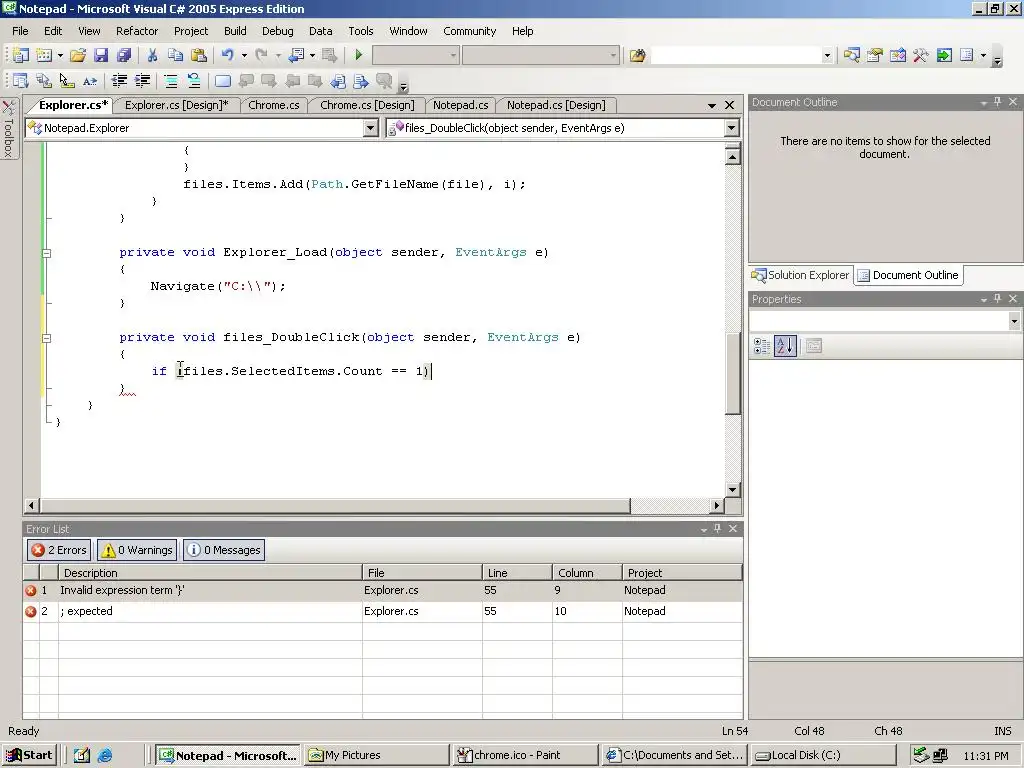Click the Start Page green arrow icon
This screenshot has height=768, width=1024.
(x=944, y=56)
